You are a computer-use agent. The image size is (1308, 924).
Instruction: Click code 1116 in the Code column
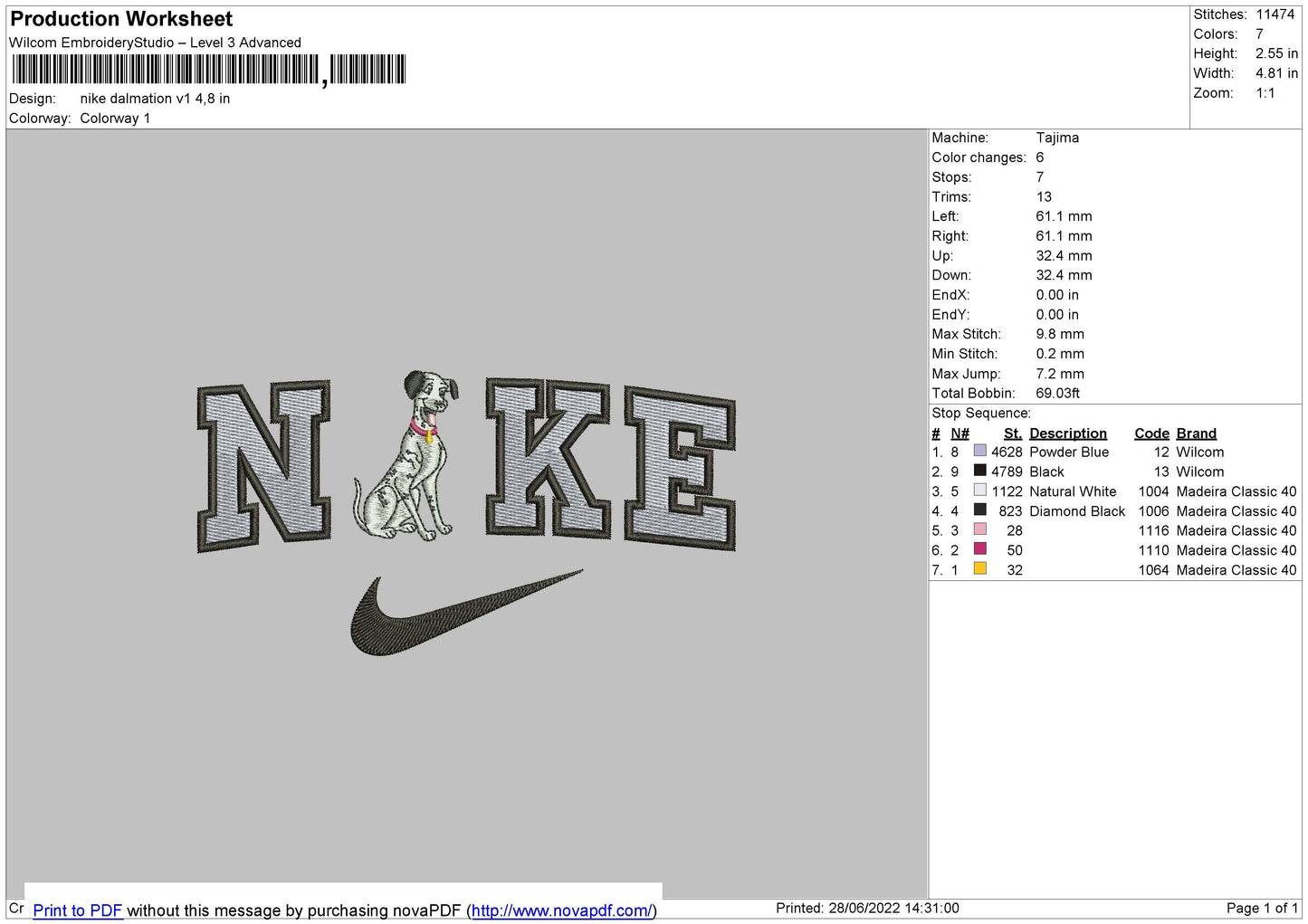[1153, 531]
